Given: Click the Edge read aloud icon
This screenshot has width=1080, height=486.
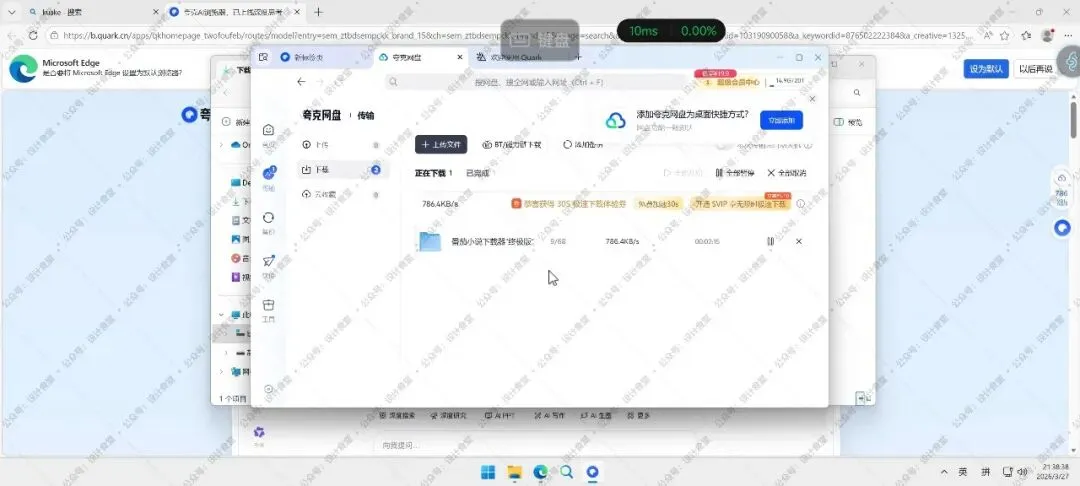Looking at the screenshot, I should pos(988,35).
